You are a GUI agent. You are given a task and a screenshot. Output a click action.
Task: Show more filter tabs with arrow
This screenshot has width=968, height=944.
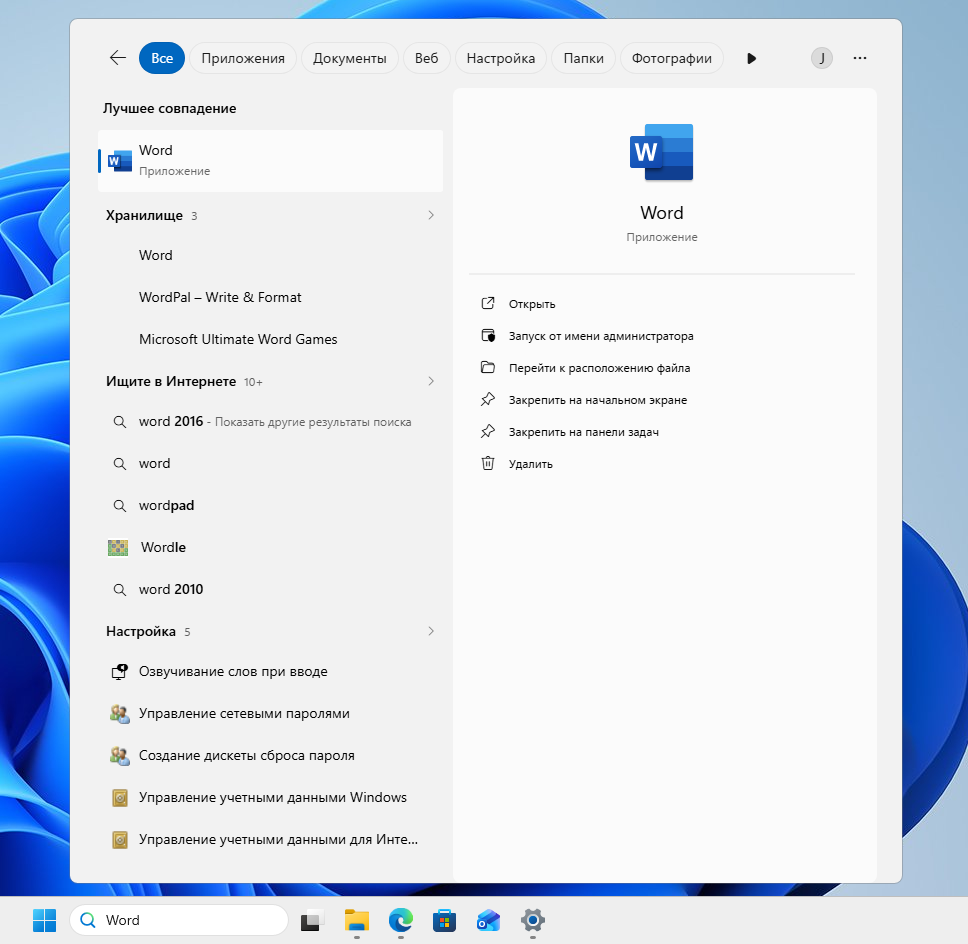pos(751,59)
